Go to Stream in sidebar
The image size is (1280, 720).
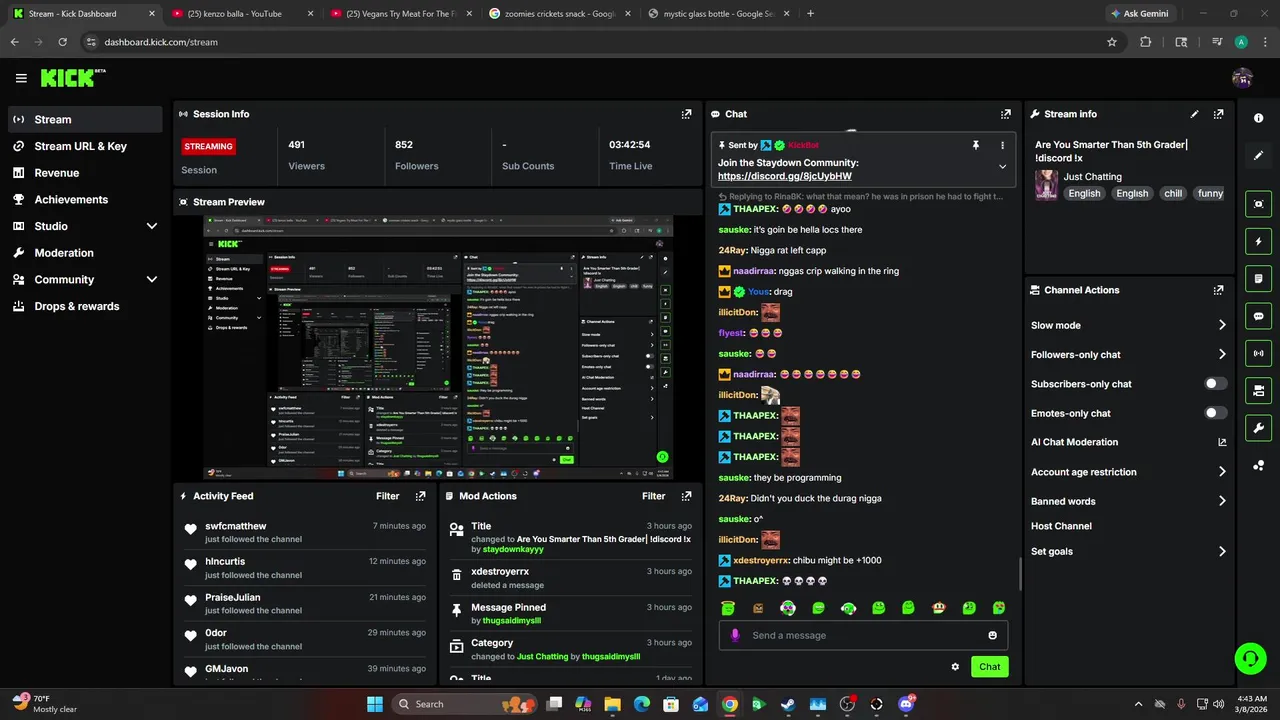click(x=85, y=119)
